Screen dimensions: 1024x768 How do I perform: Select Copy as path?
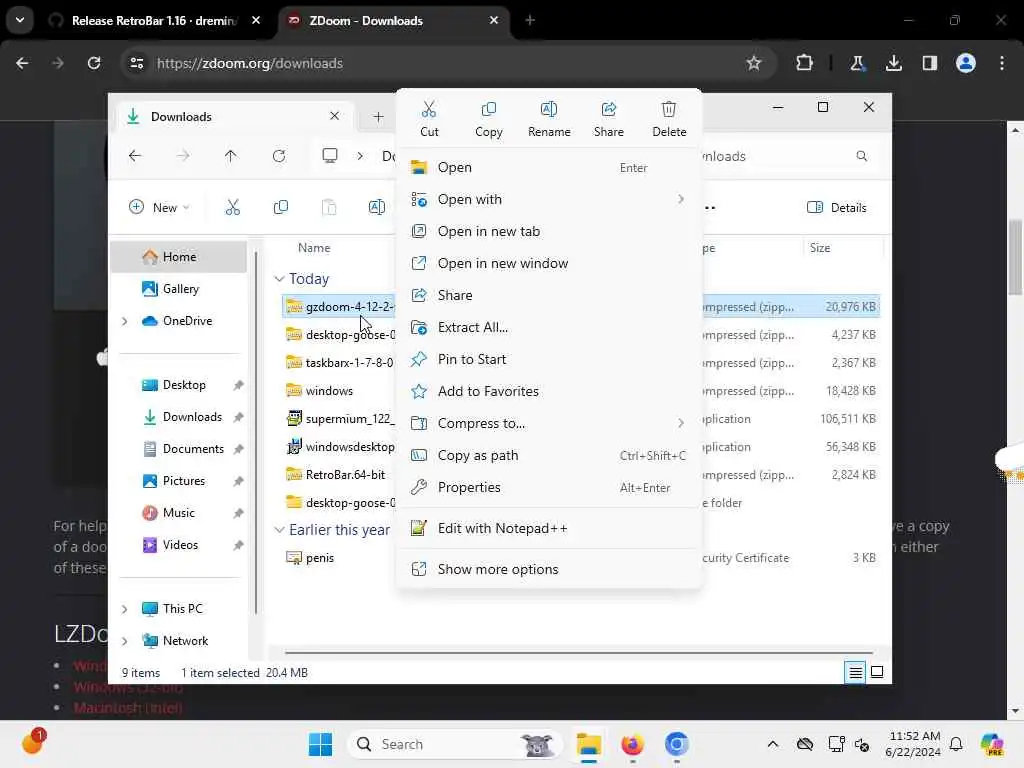[x=549, y=455]
